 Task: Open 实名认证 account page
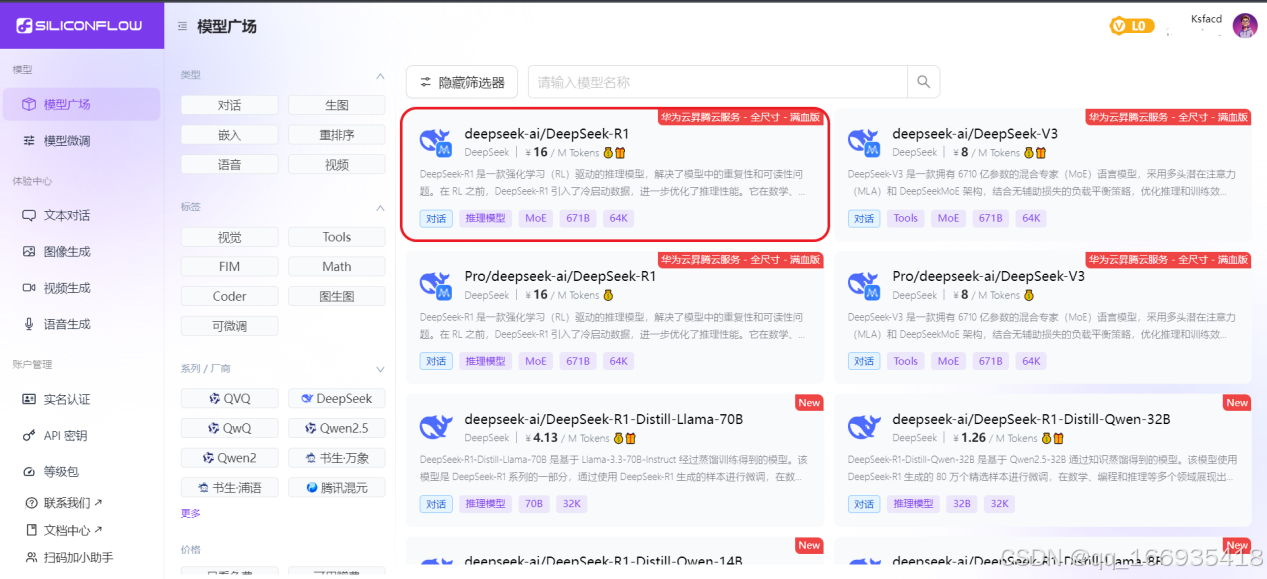click(81, 399)
